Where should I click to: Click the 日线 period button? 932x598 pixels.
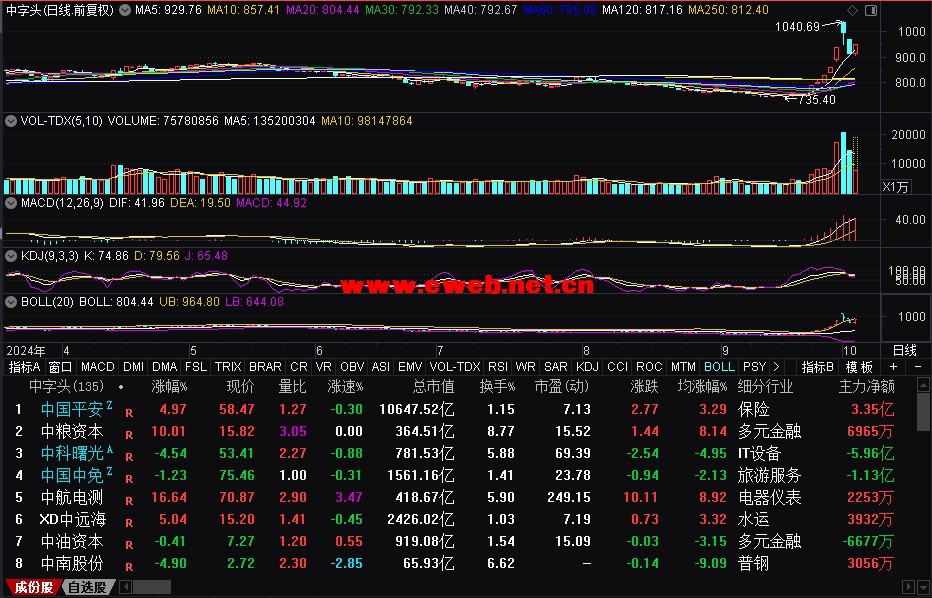905,350
